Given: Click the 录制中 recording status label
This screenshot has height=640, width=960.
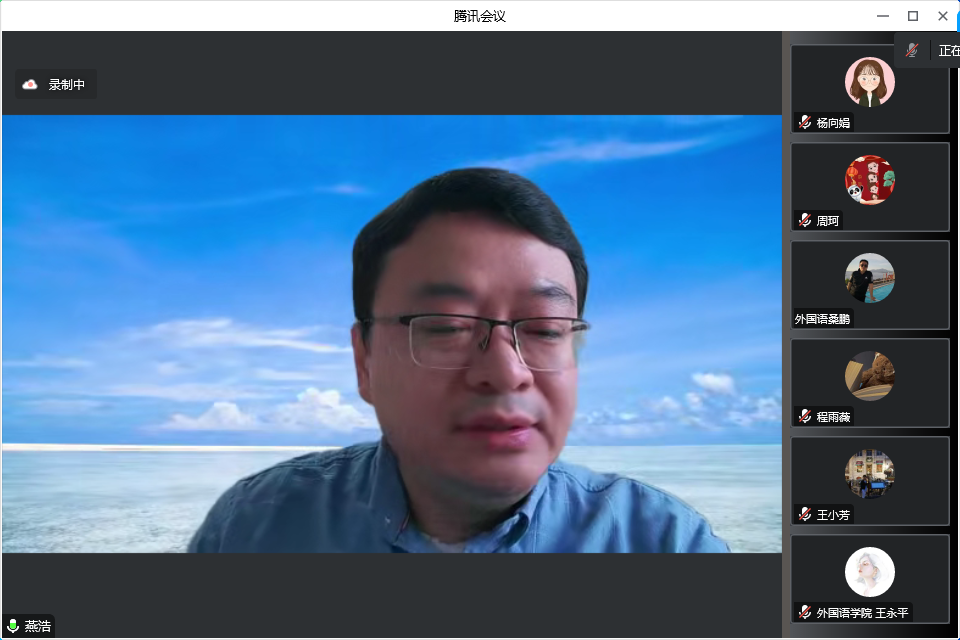Looking at the screenshot, I should [x=67, y=85].
